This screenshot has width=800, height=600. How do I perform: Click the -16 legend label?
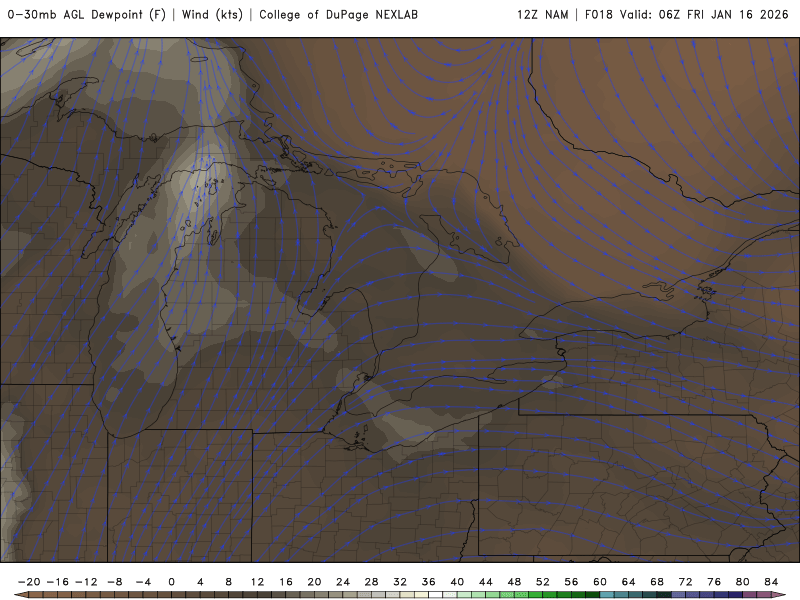[x=57, y=582]
